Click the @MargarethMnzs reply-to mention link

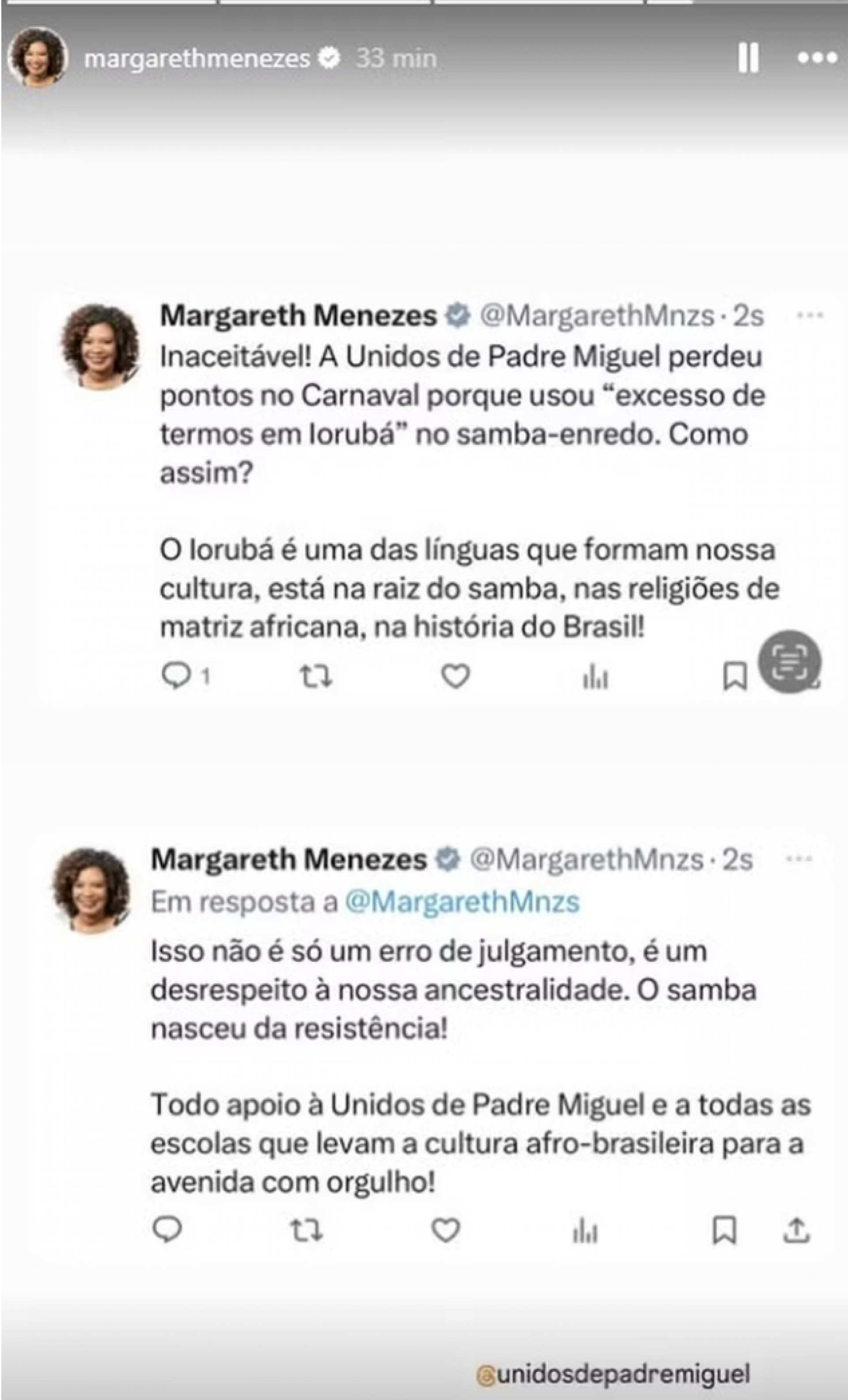tap(462, 902)
